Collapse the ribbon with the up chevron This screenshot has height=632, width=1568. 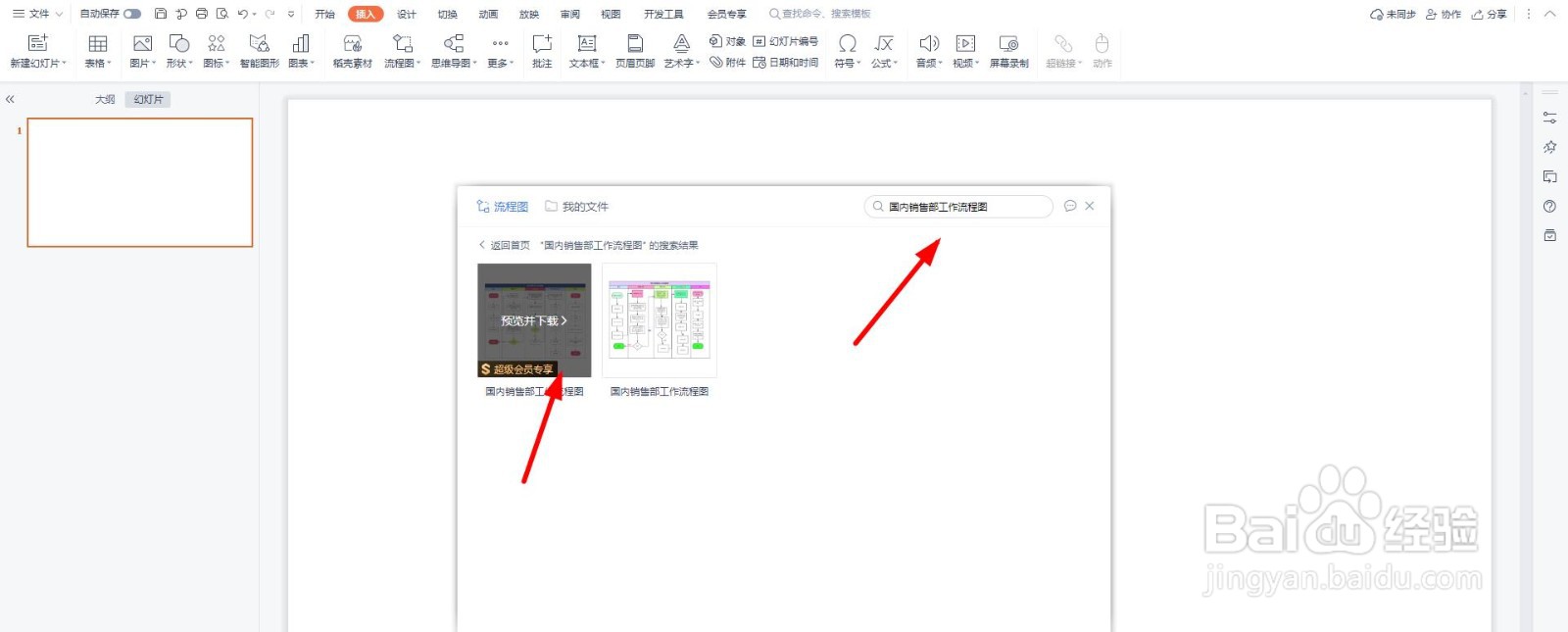click(1549, 14)
